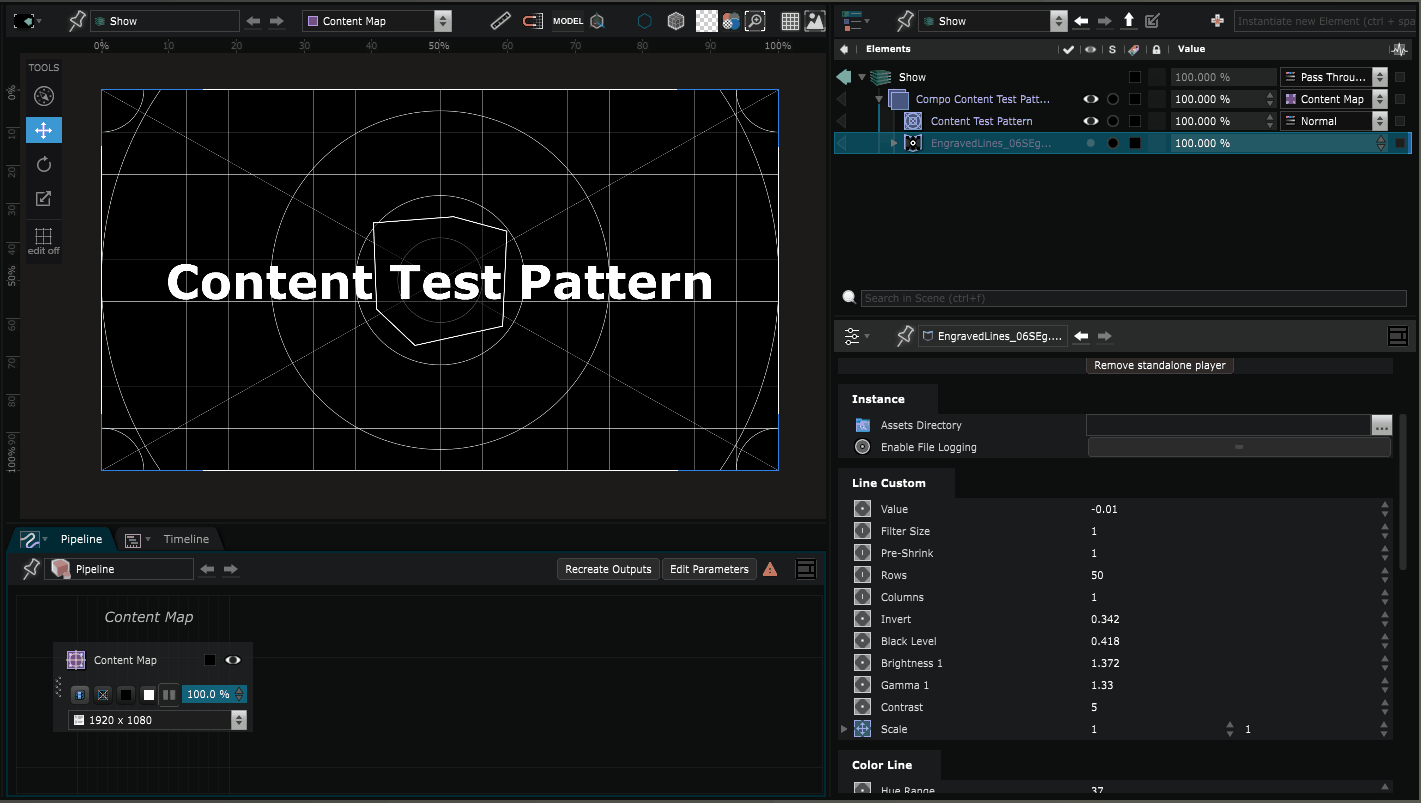Click the parameter editor layout icon

[1398, 336]
